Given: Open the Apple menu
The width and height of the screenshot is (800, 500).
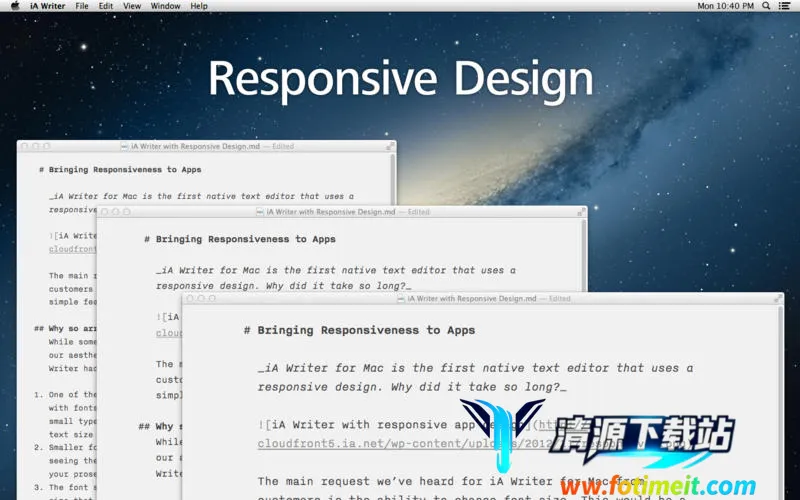Looking at the screenshot, I should point(14,6).
